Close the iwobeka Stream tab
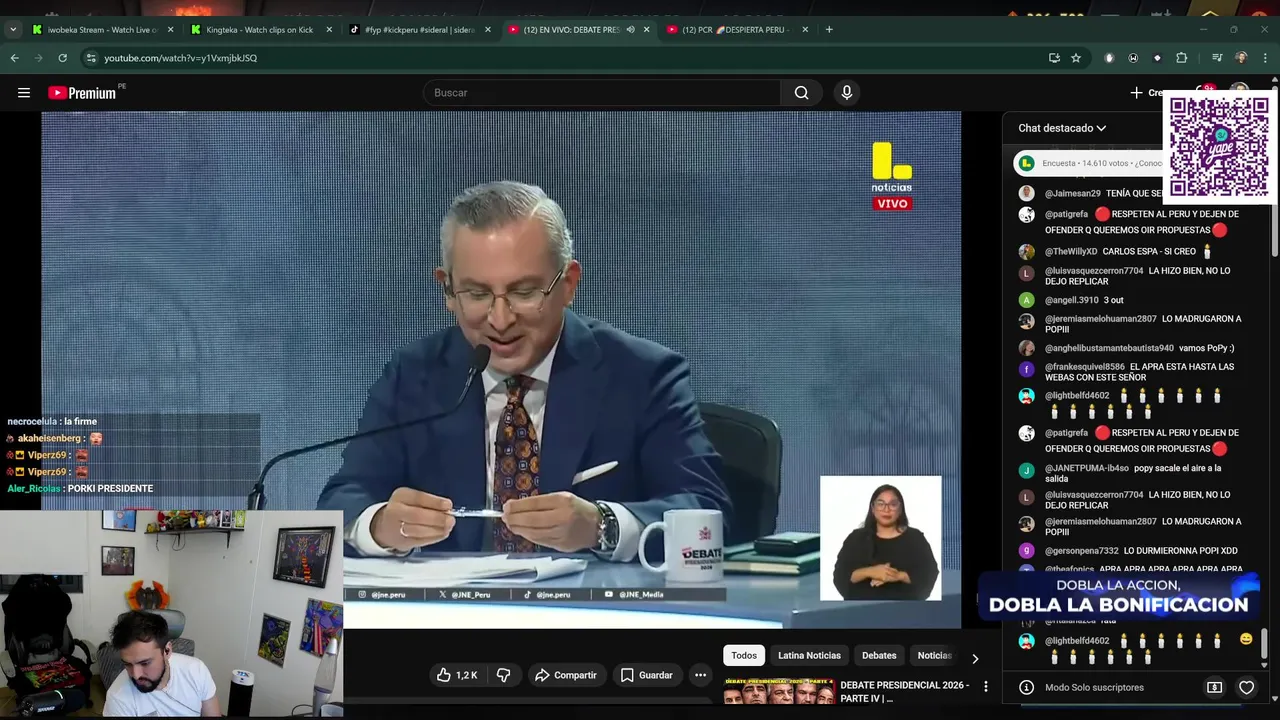 170,30
